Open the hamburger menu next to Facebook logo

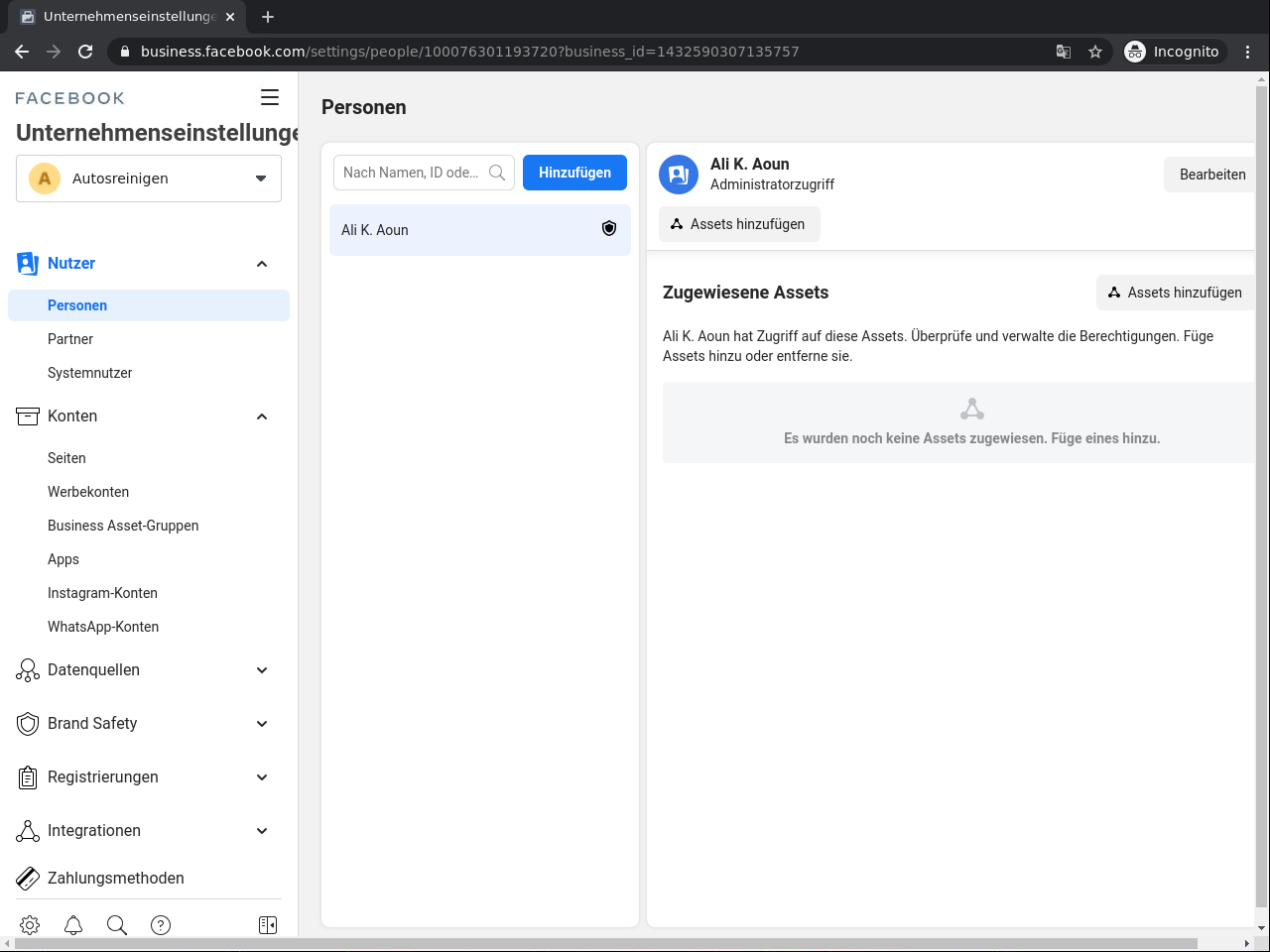(270, 97)
